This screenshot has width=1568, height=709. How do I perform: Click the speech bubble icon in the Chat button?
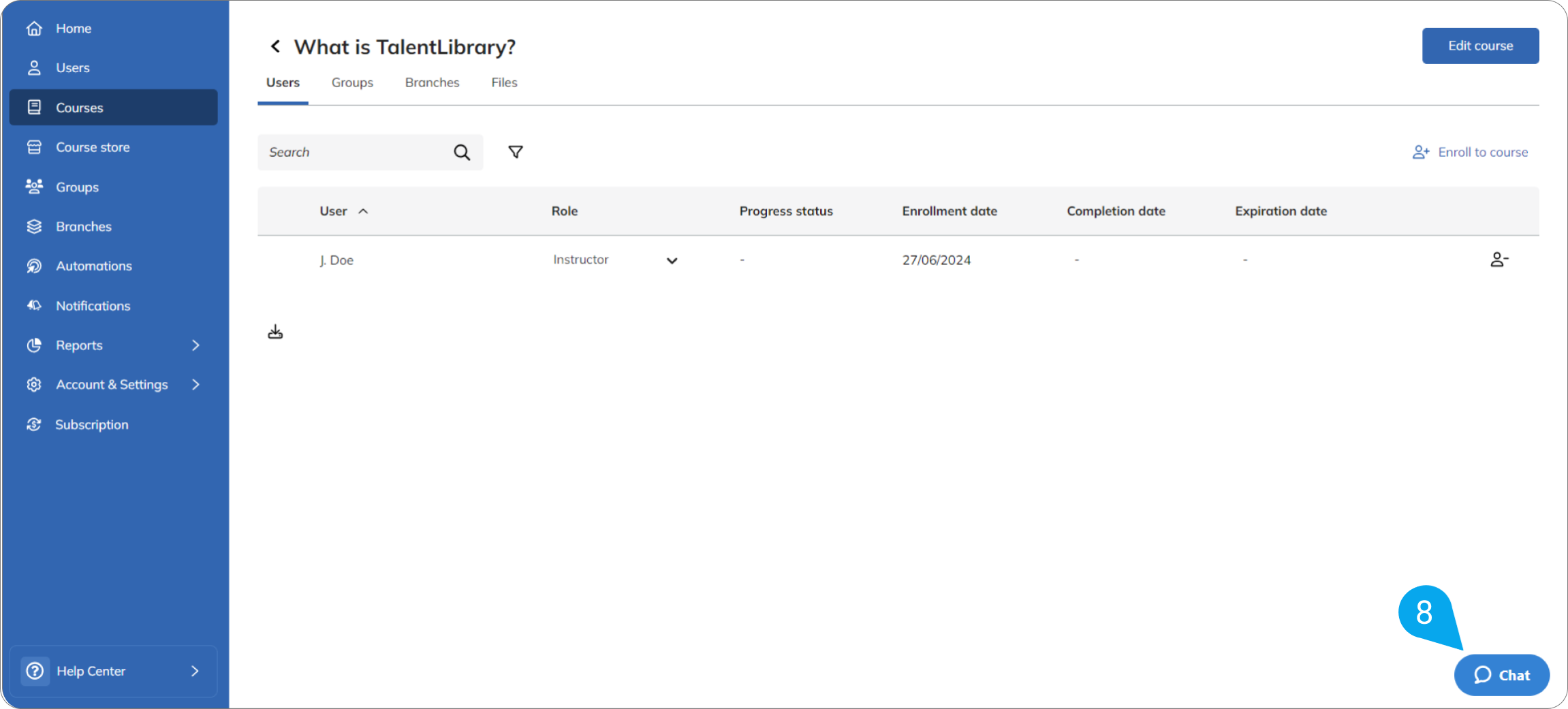pyautogui.click(x=1483, y=675)
